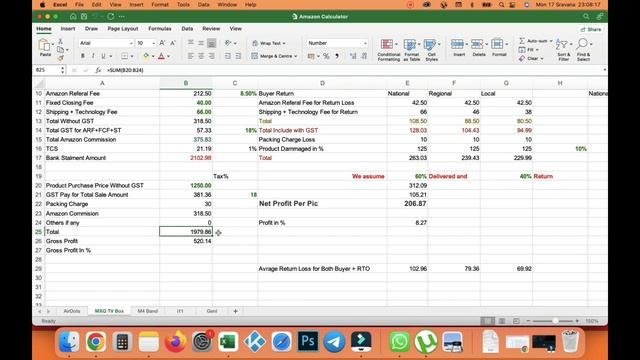Toggle middle vertical alignment
This screenshot has height=360, width=640.
(201, 43)
